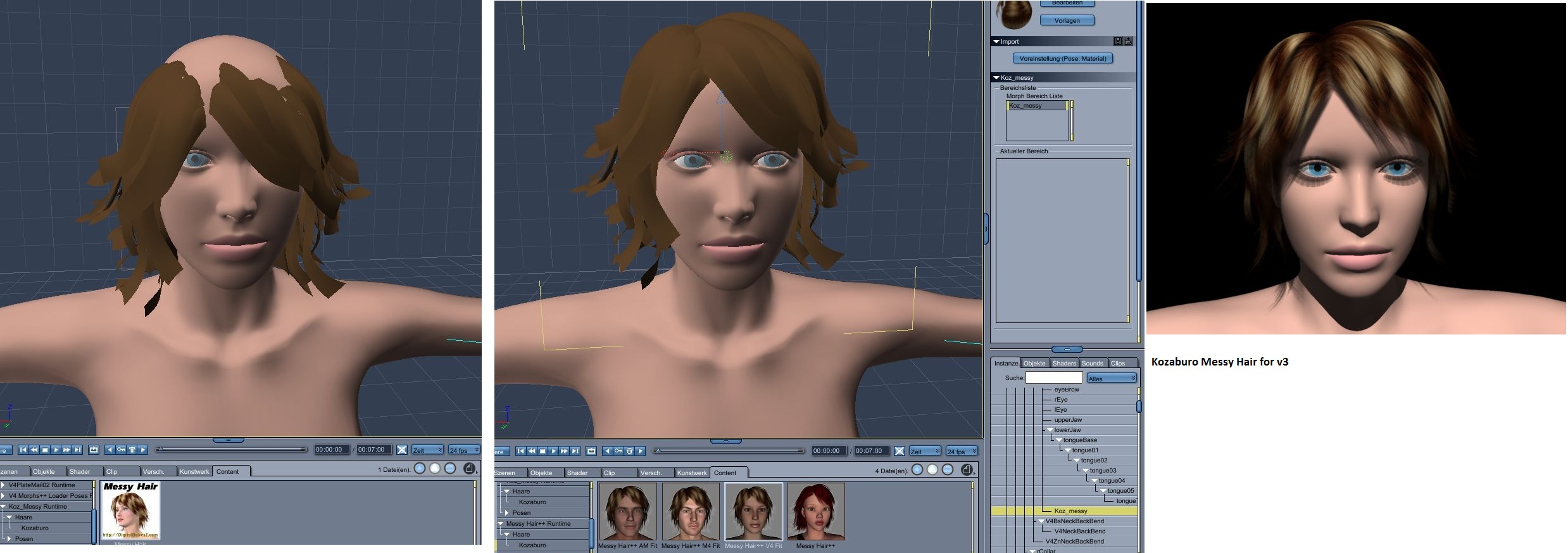1568x553 pixels.
Task: Go to next keyframe above the 4 Datei(en) browser
Action: click(640, 451)
